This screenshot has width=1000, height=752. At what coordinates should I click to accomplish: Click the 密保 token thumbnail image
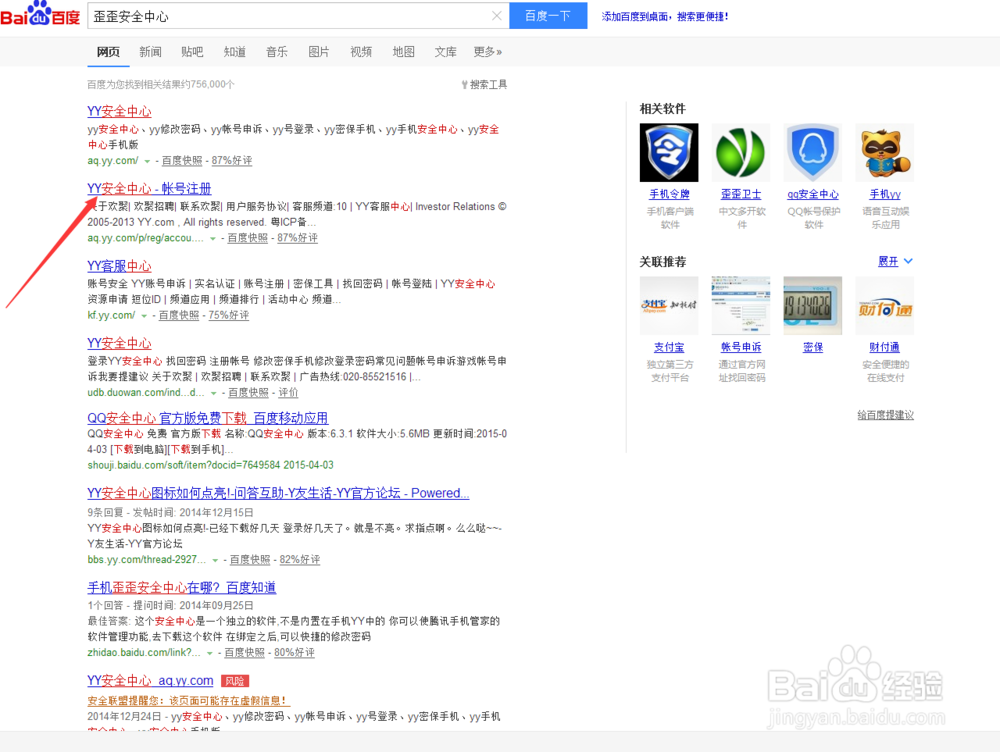tap(812, 306)
